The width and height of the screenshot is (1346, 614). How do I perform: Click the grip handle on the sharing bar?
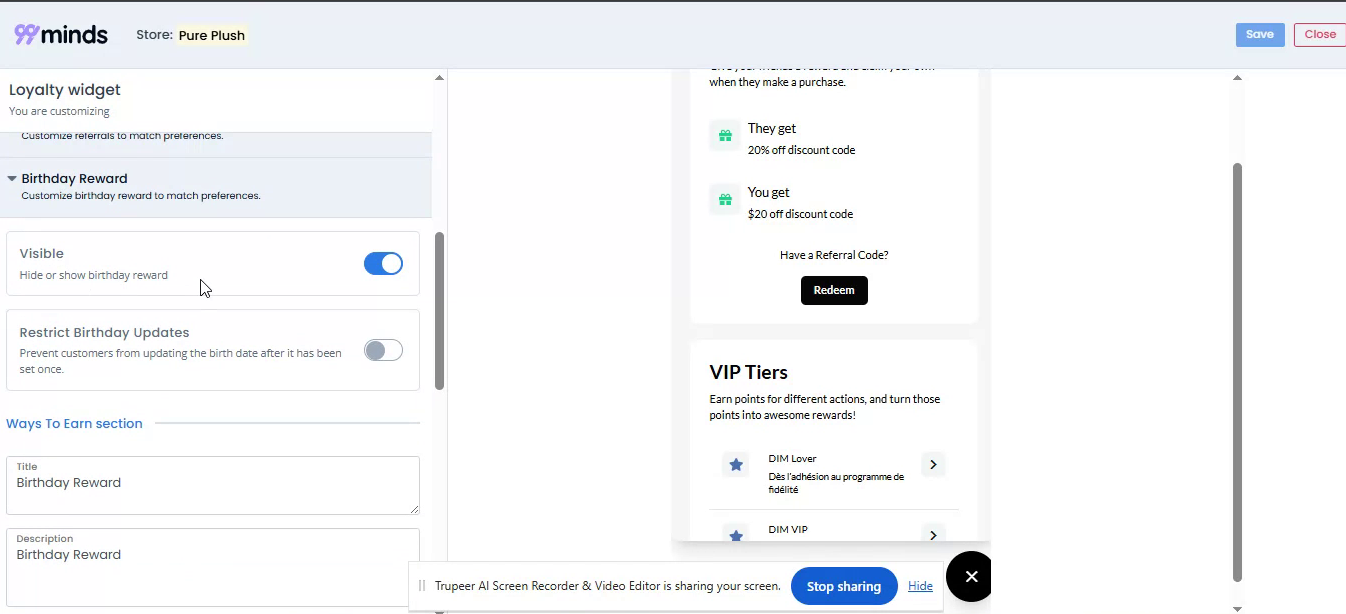422,586
